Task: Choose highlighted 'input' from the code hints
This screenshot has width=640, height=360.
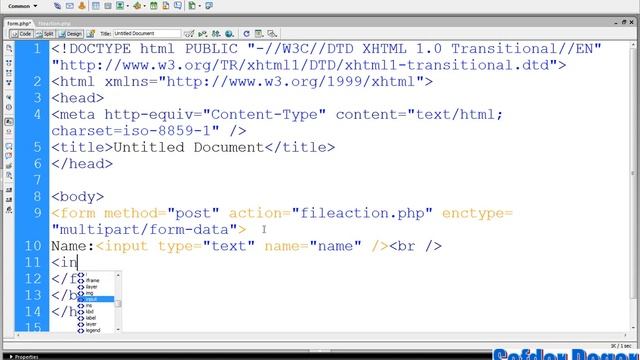Action: pos(96,299)
